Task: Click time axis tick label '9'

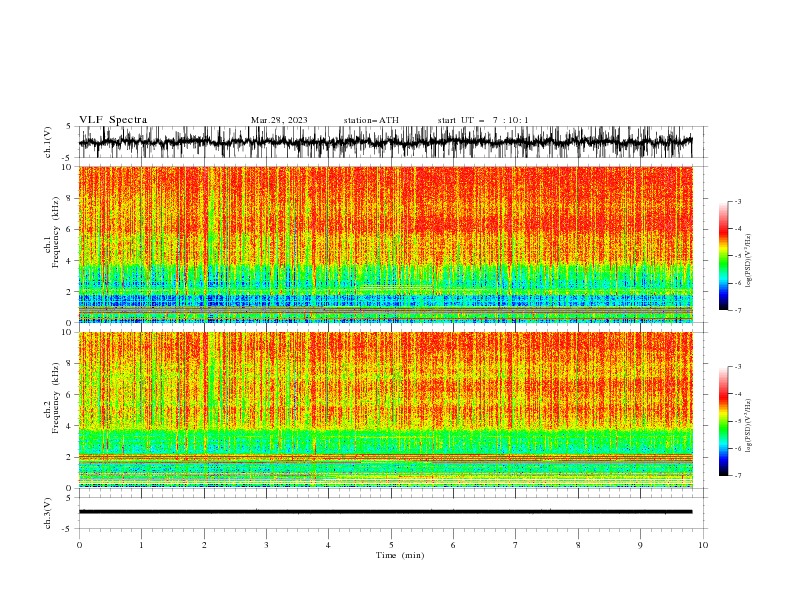Action: click(640, 545)
